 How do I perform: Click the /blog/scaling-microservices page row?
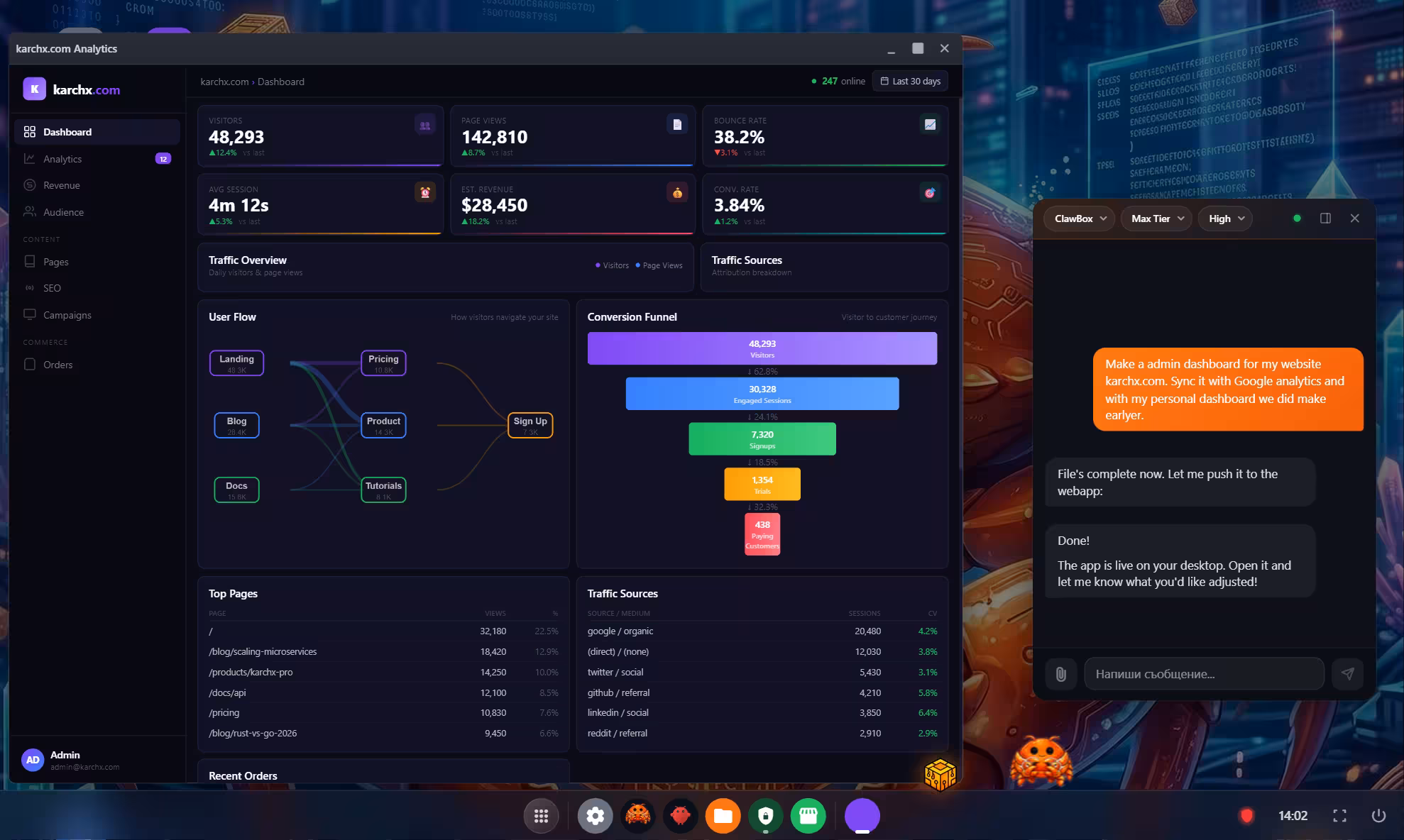pos(383,651)
